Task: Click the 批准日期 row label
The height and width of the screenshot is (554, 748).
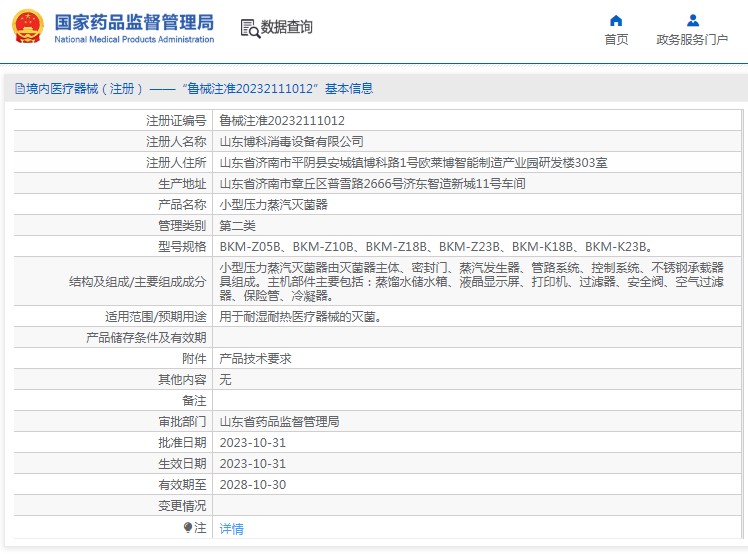Action: 182,443
